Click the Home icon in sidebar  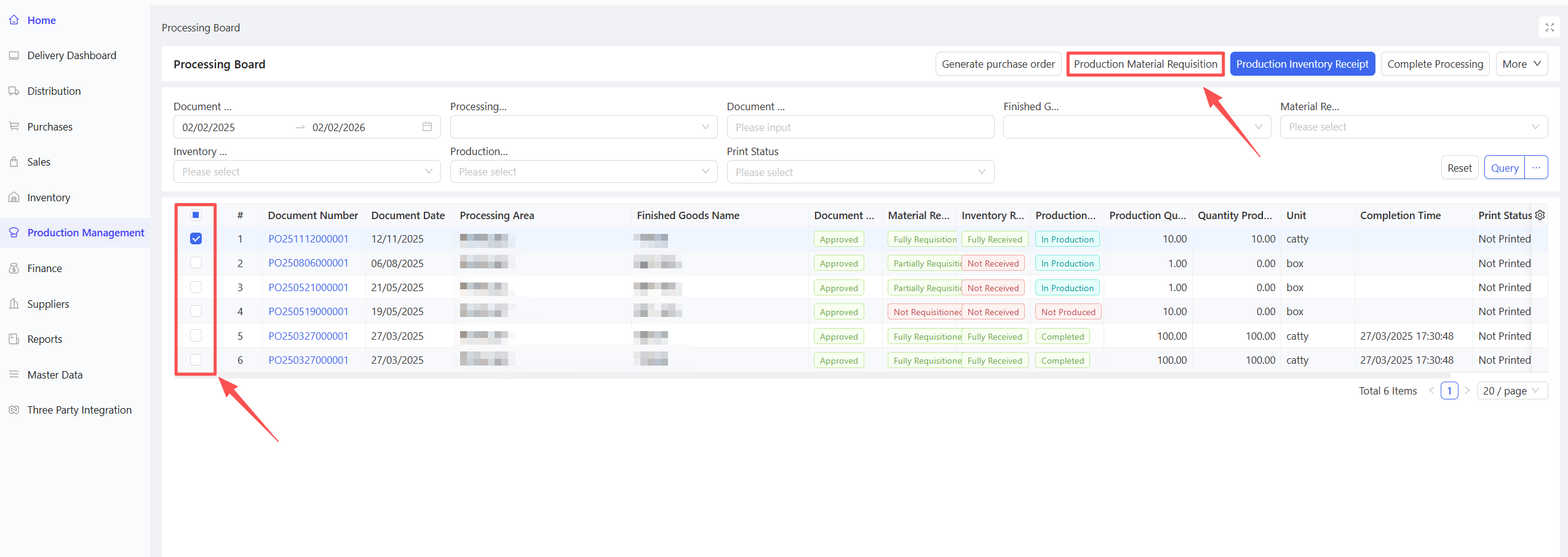(14, 20)
